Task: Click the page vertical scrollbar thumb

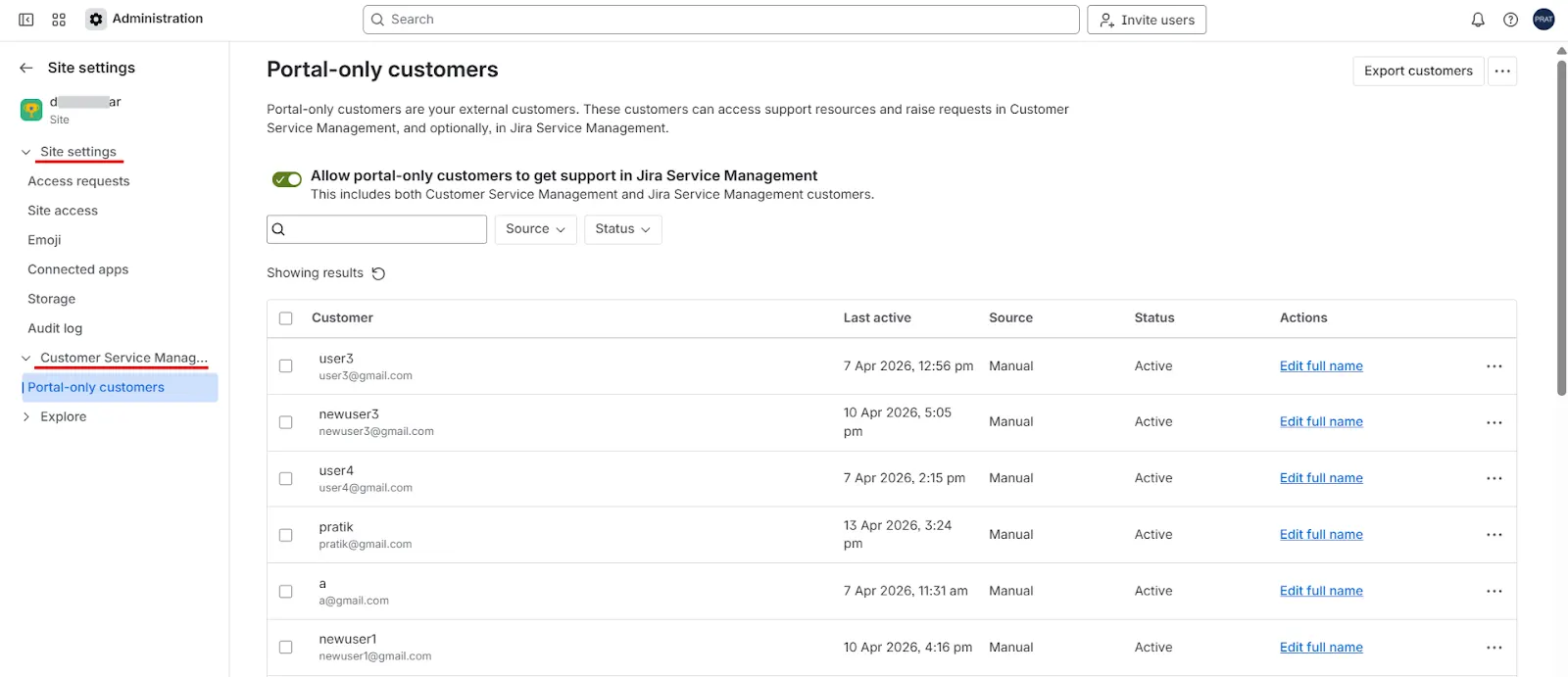Action: coord(1561,227)
